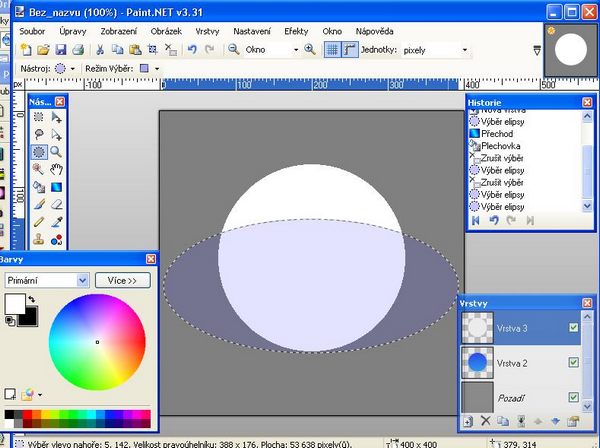The width and height of the screenshot is (600, 448).
Task: Uncheck the Pozadí layer visibility
Action: click(573, 396)
